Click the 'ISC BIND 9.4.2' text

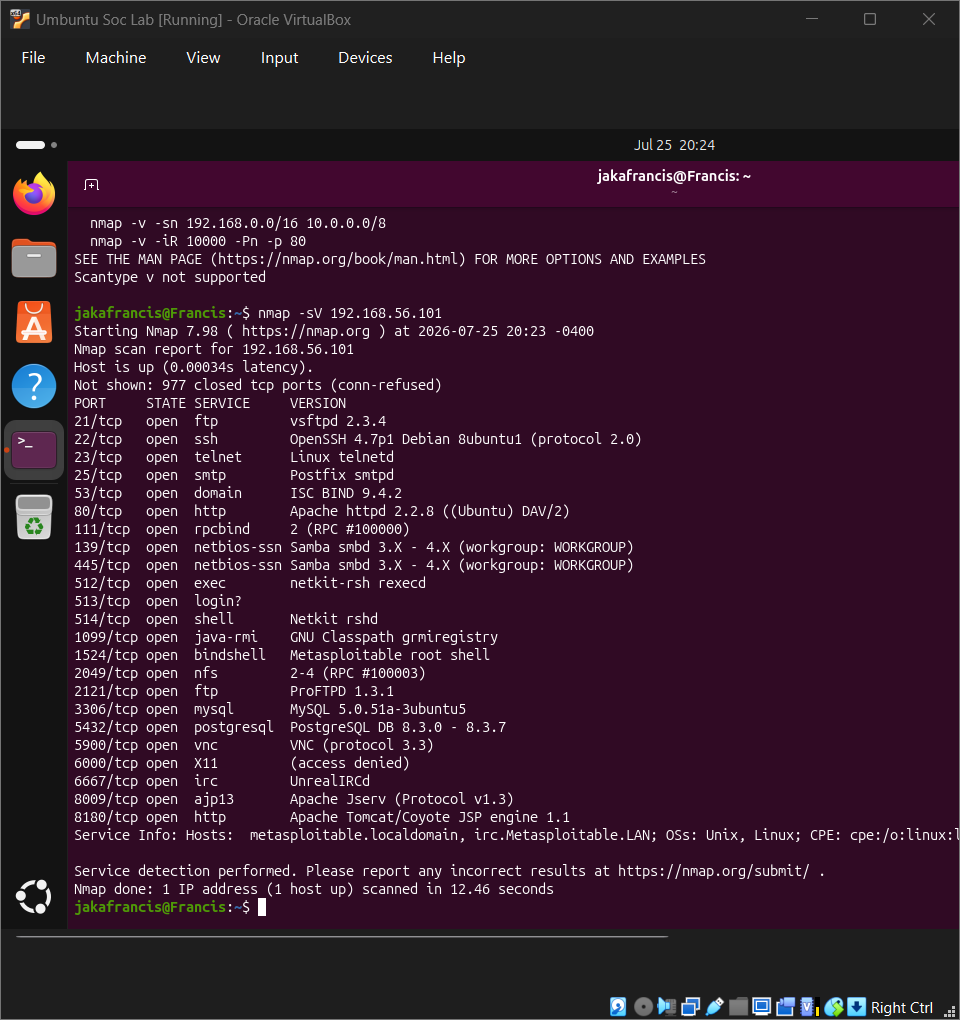point(345,493)
